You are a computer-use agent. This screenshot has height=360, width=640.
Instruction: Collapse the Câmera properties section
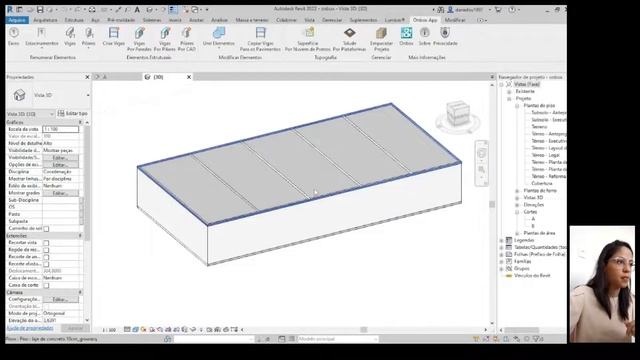[80, 292]
